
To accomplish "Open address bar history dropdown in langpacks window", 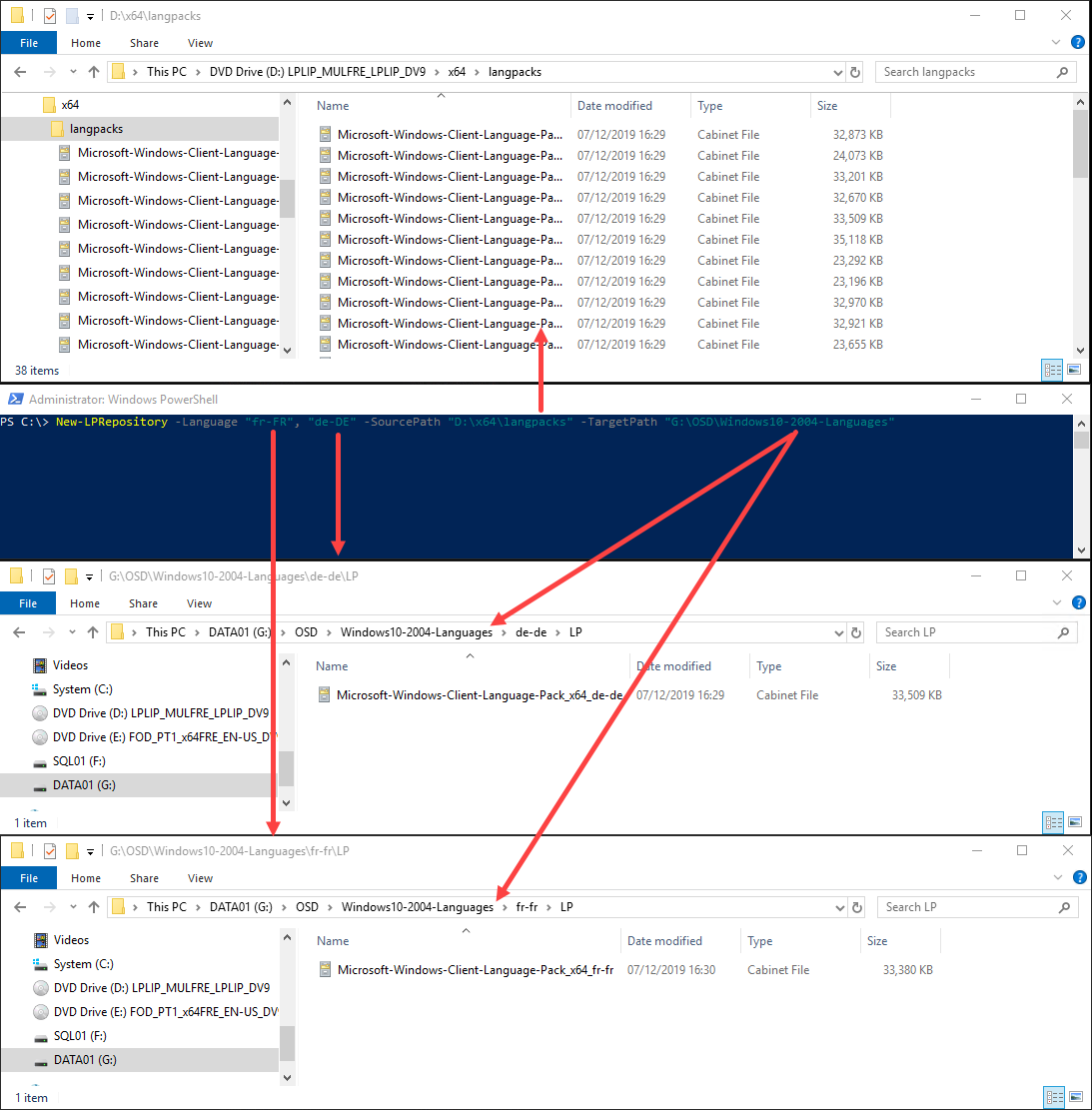I will tap(838, 72).
